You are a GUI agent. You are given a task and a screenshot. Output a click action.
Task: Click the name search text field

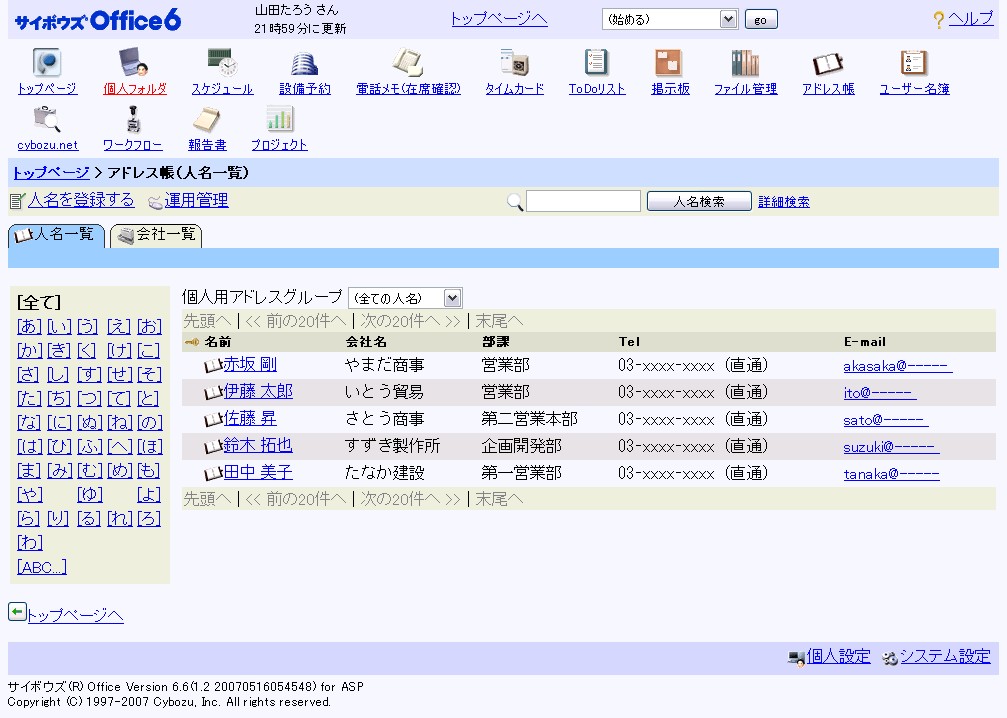(x=583, y=202)
